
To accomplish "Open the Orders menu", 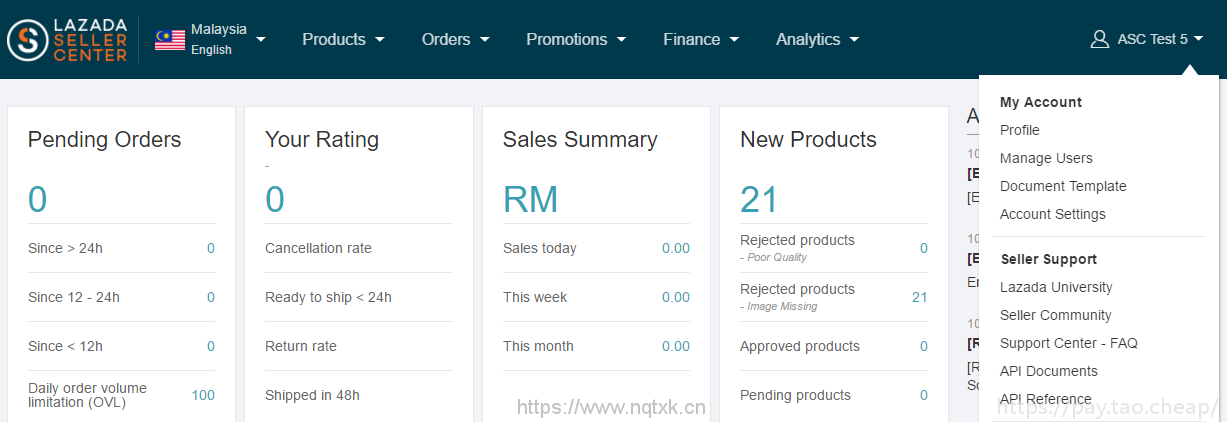I will pos(455,39).
